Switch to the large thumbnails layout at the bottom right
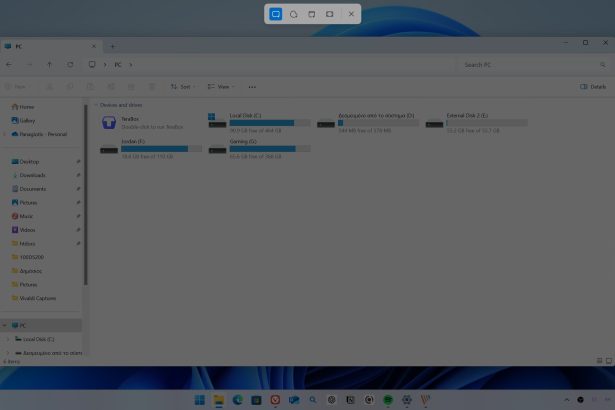This screenshot has height=410, width=615. (x=609, y=361)
